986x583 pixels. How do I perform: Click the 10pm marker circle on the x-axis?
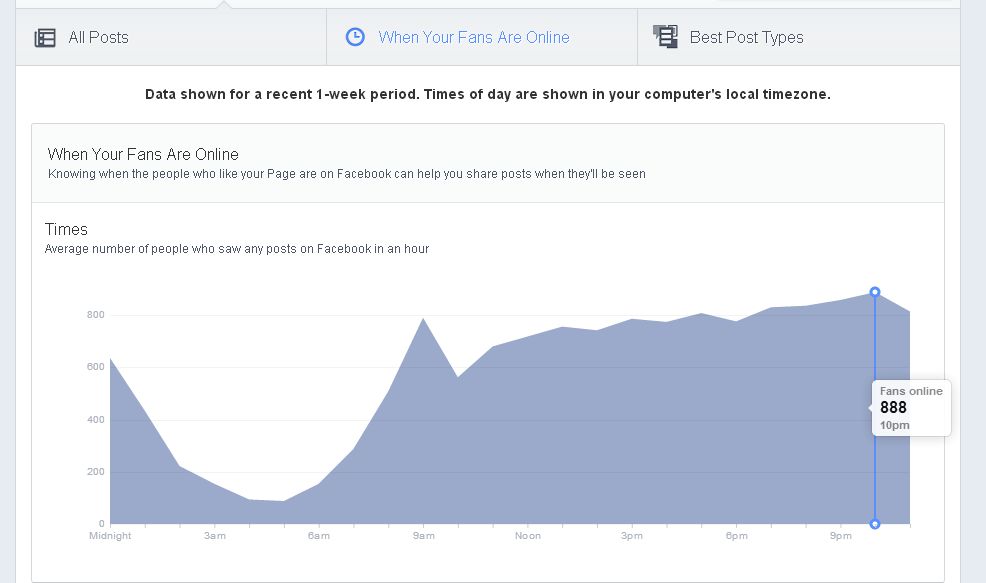click(875, 524)
